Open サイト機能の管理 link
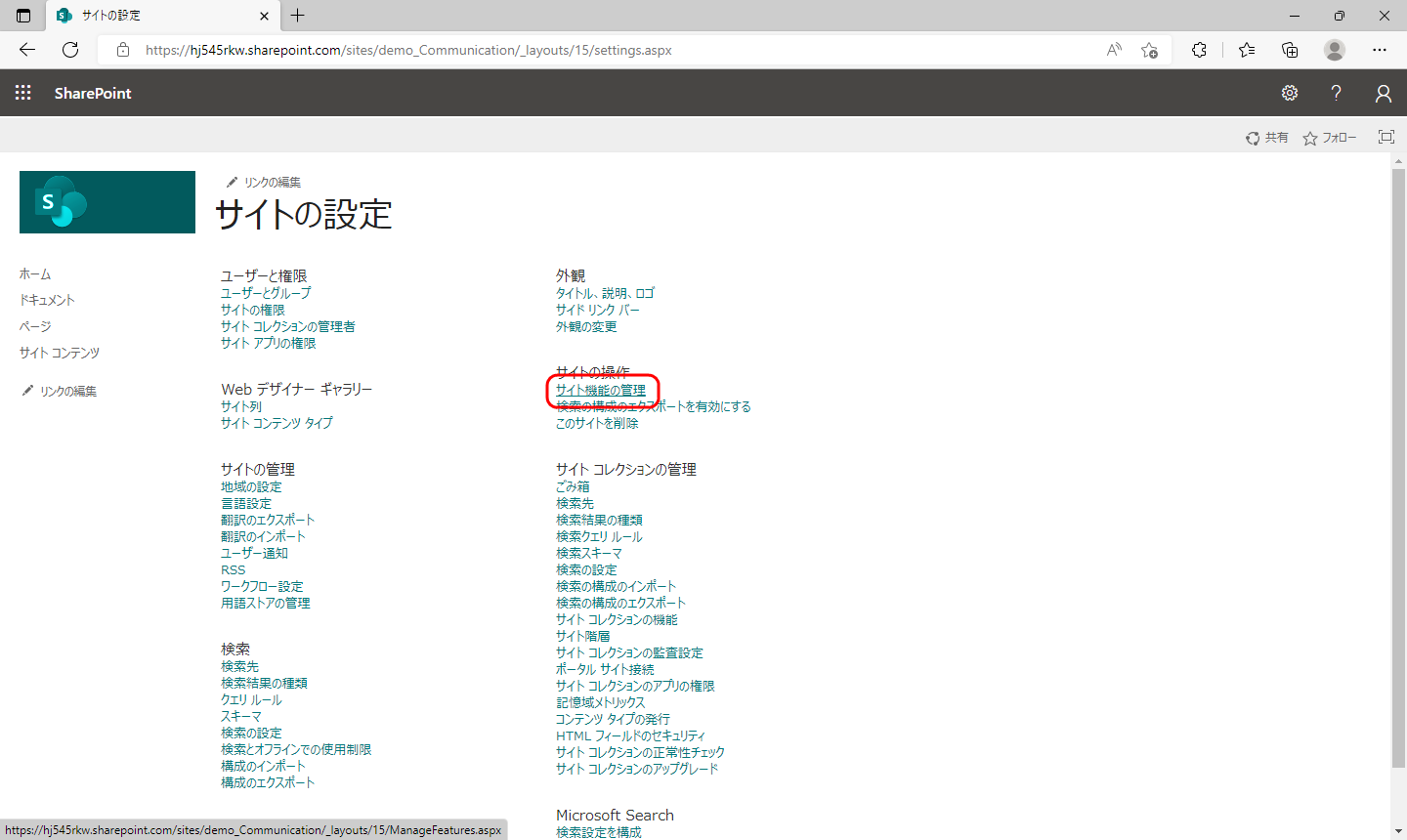This screenshot has height=840, width=1407. tap(601, 390)
